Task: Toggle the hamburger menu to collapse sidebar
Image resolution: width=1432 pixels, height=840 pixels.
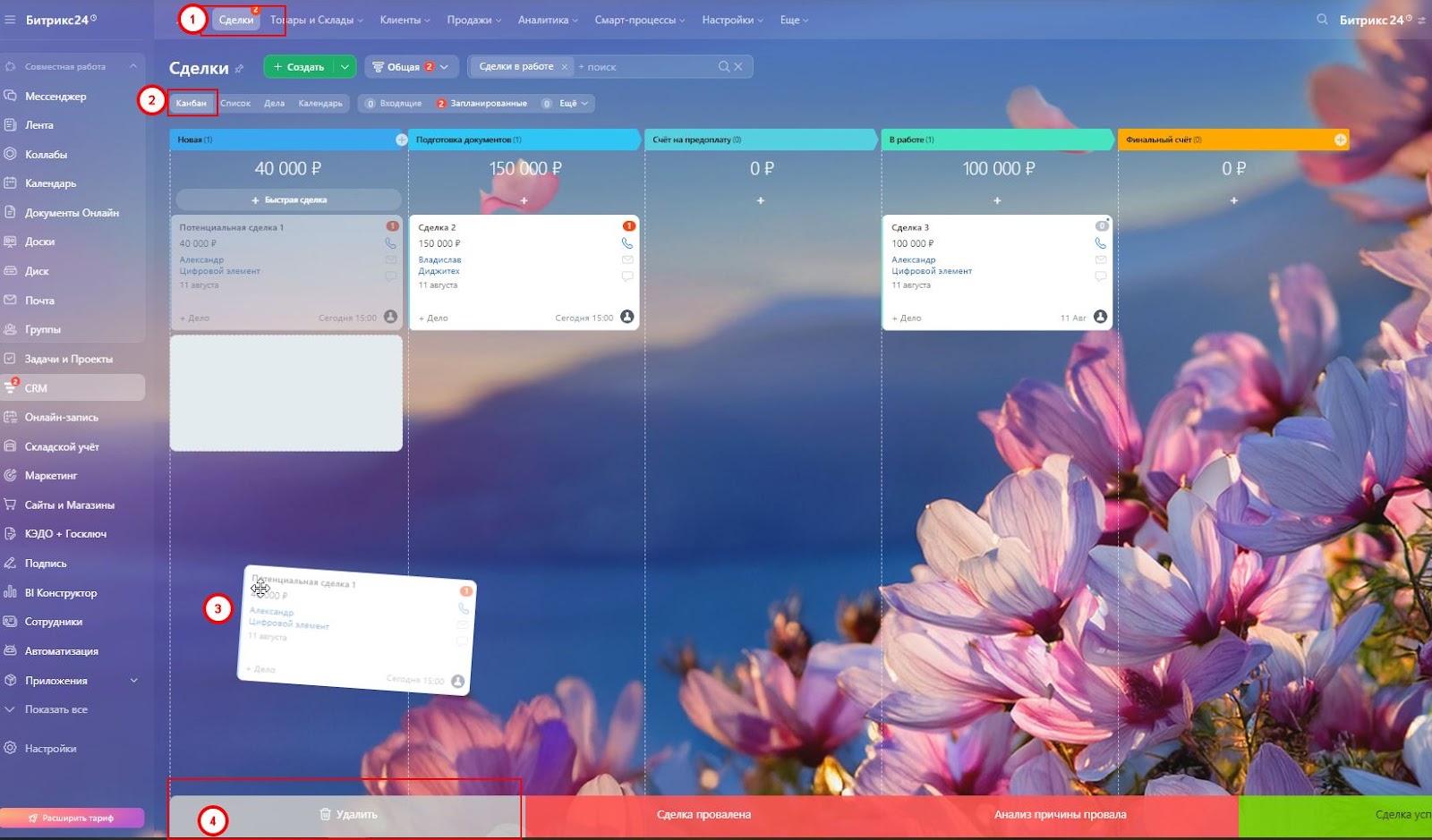Action: pos(11,20)
